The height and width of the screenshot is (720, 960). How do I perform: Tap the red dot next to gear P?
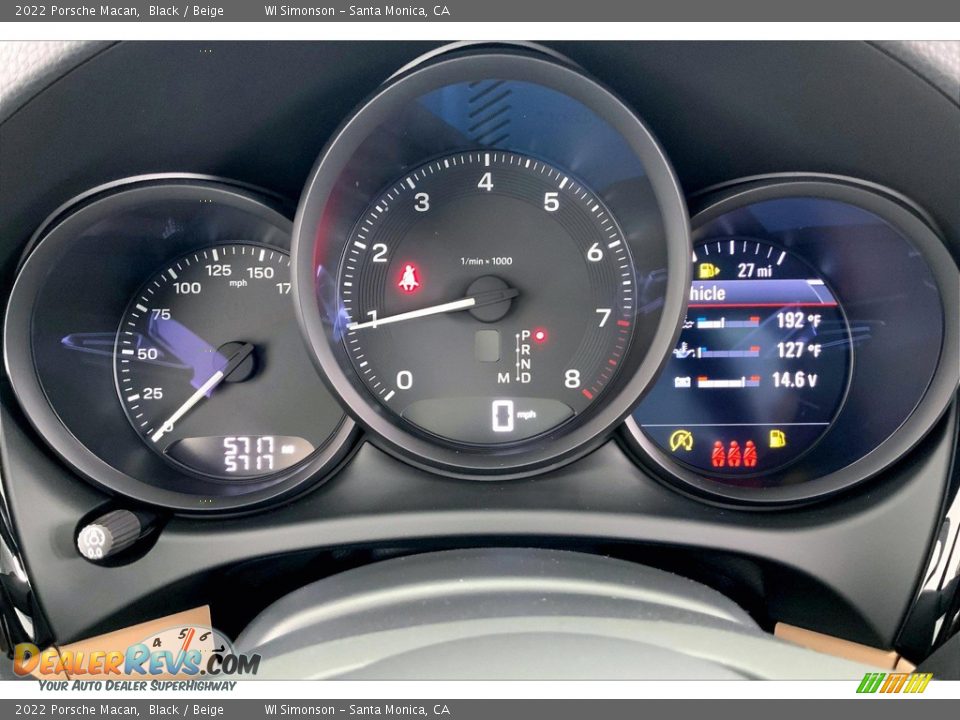pos(540,336)
